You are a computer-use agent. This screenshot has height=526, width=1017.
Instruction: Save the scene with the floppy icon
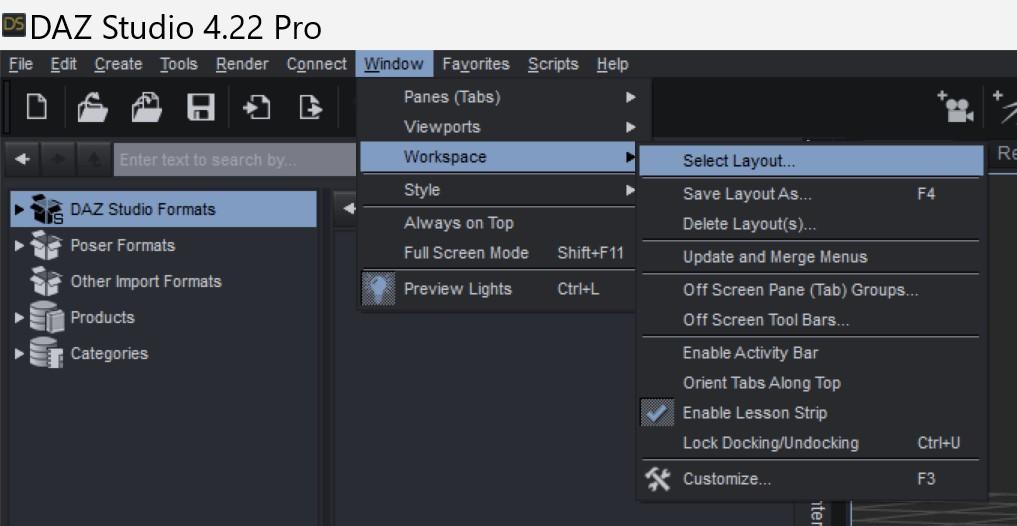click(201, 107)
